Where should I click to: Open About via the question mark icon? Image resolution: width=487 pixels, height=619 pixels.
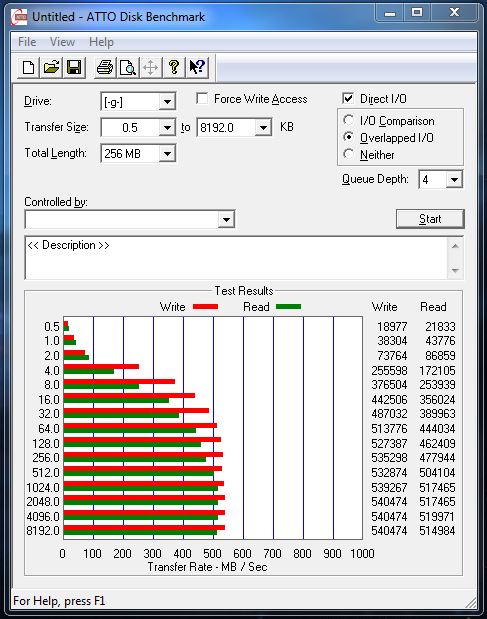(174, 68)
